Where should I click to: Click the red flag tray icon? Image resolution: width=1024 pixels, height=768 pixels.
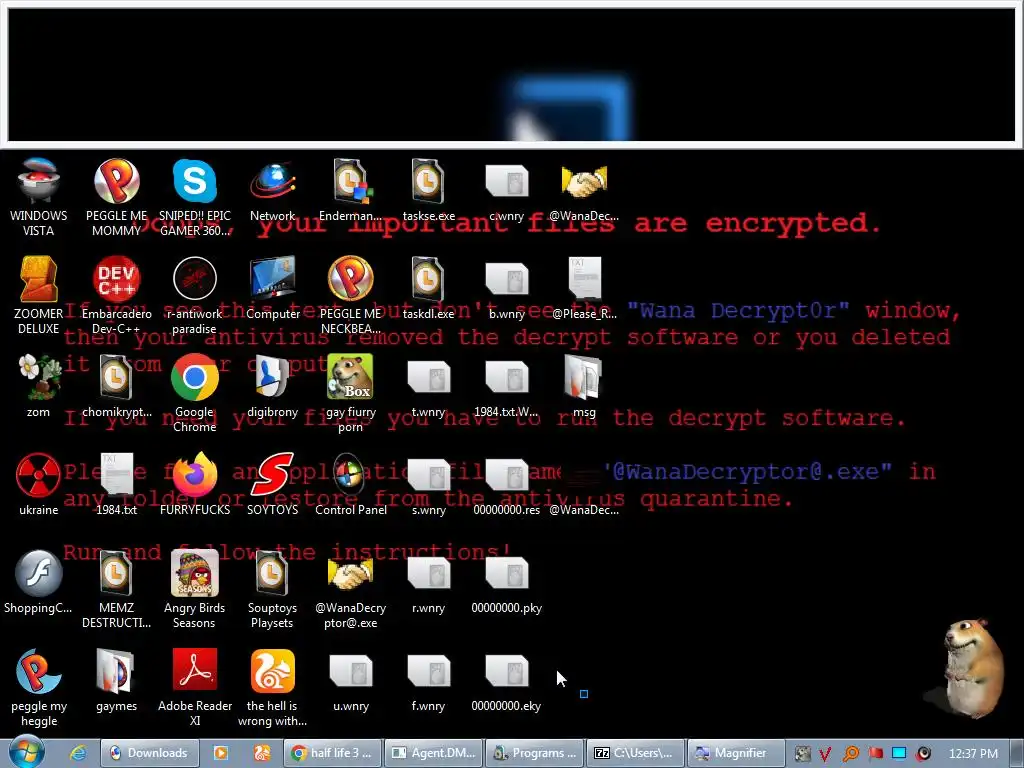point(875,754)
